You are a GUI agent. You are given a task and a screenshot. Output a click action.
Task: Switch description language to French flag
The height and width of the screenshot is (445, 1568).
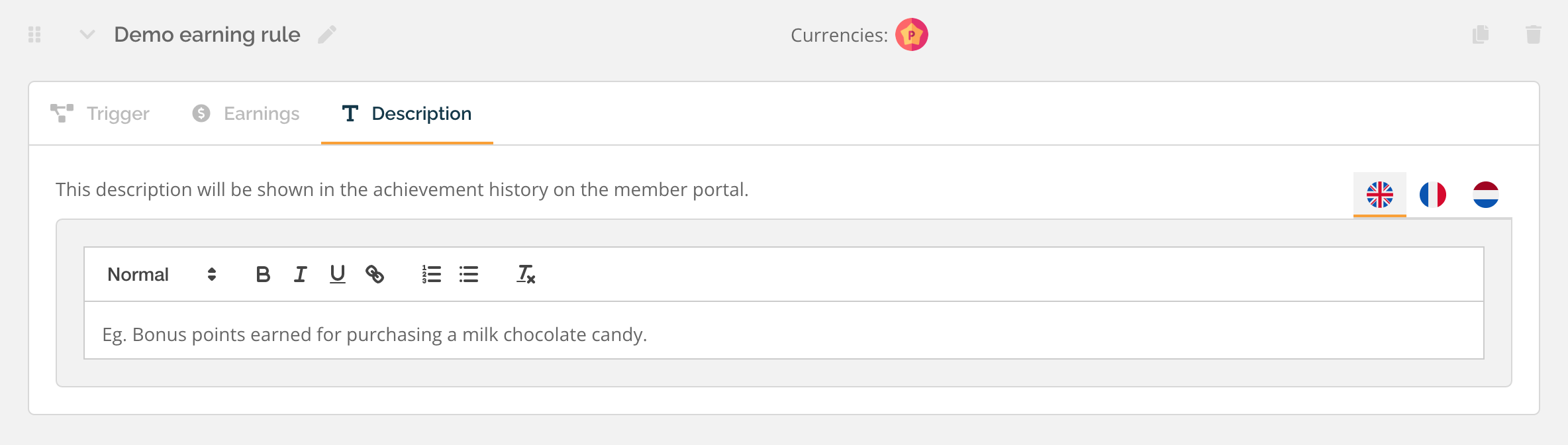(1433, 195)
